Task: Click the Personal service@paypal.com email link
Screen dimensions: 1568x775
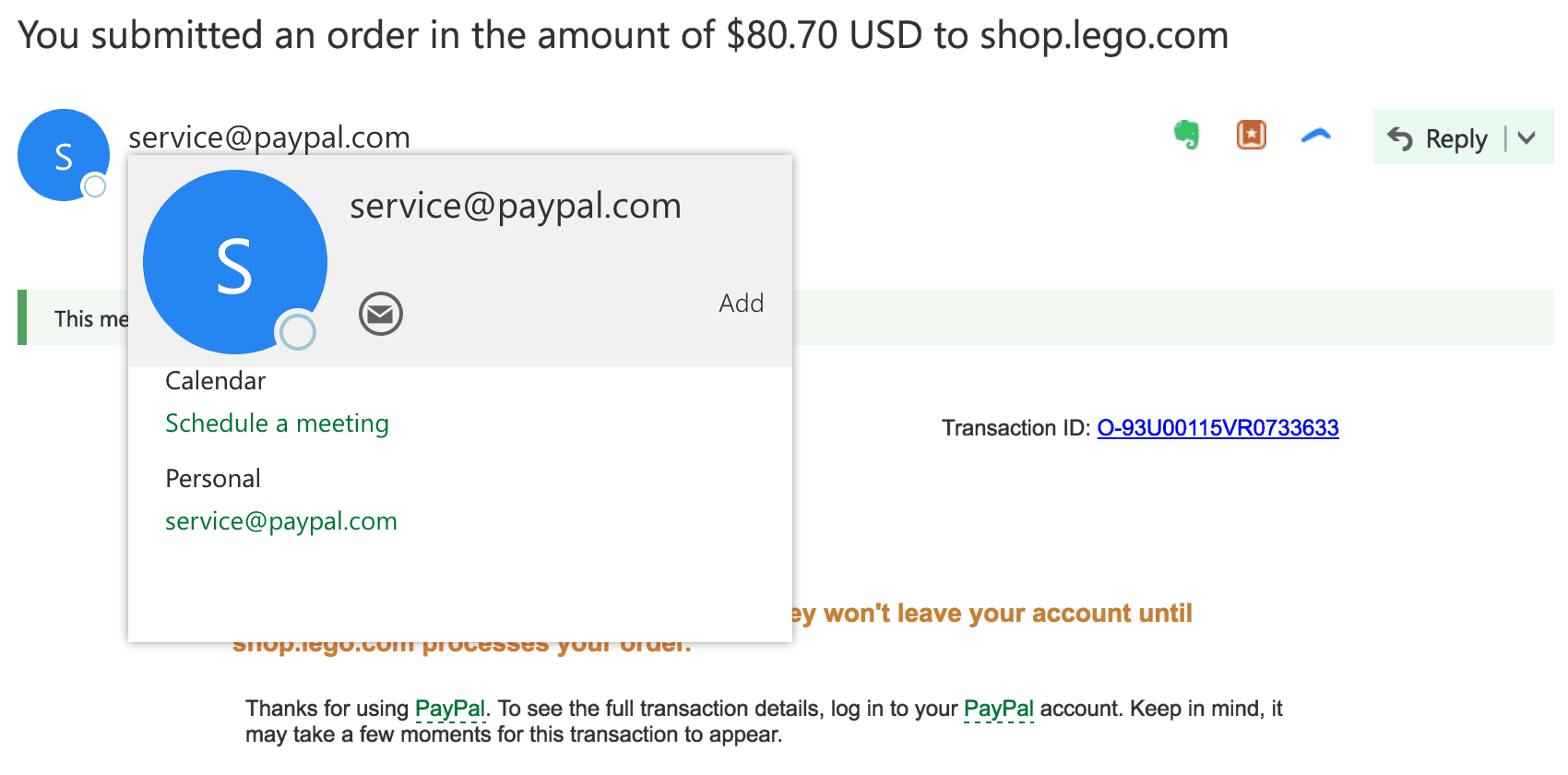Action: 281,520
